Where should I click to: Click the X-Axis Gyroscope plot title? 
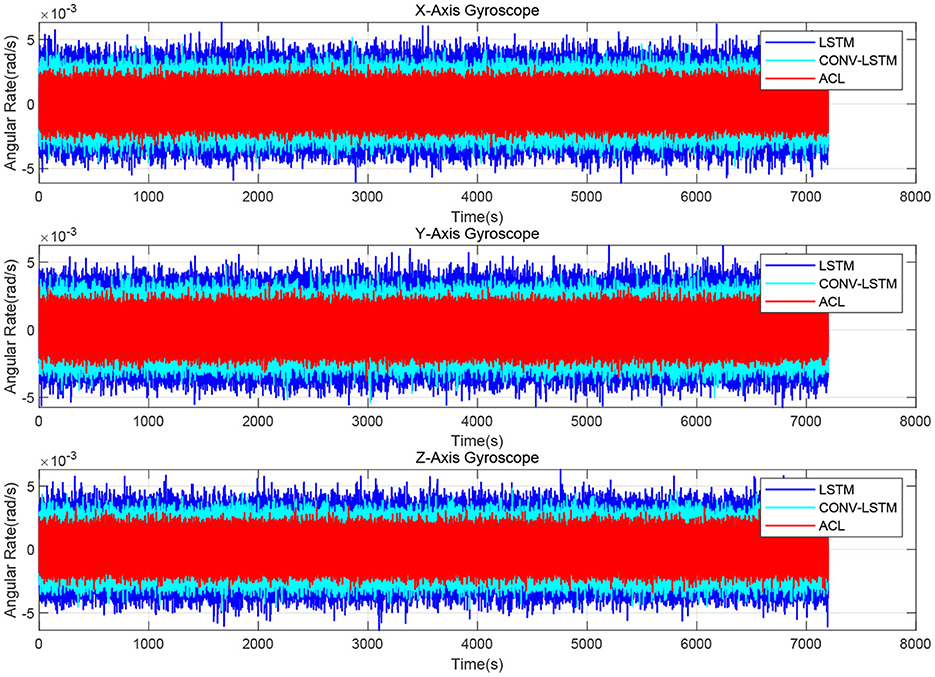(477, 10)
